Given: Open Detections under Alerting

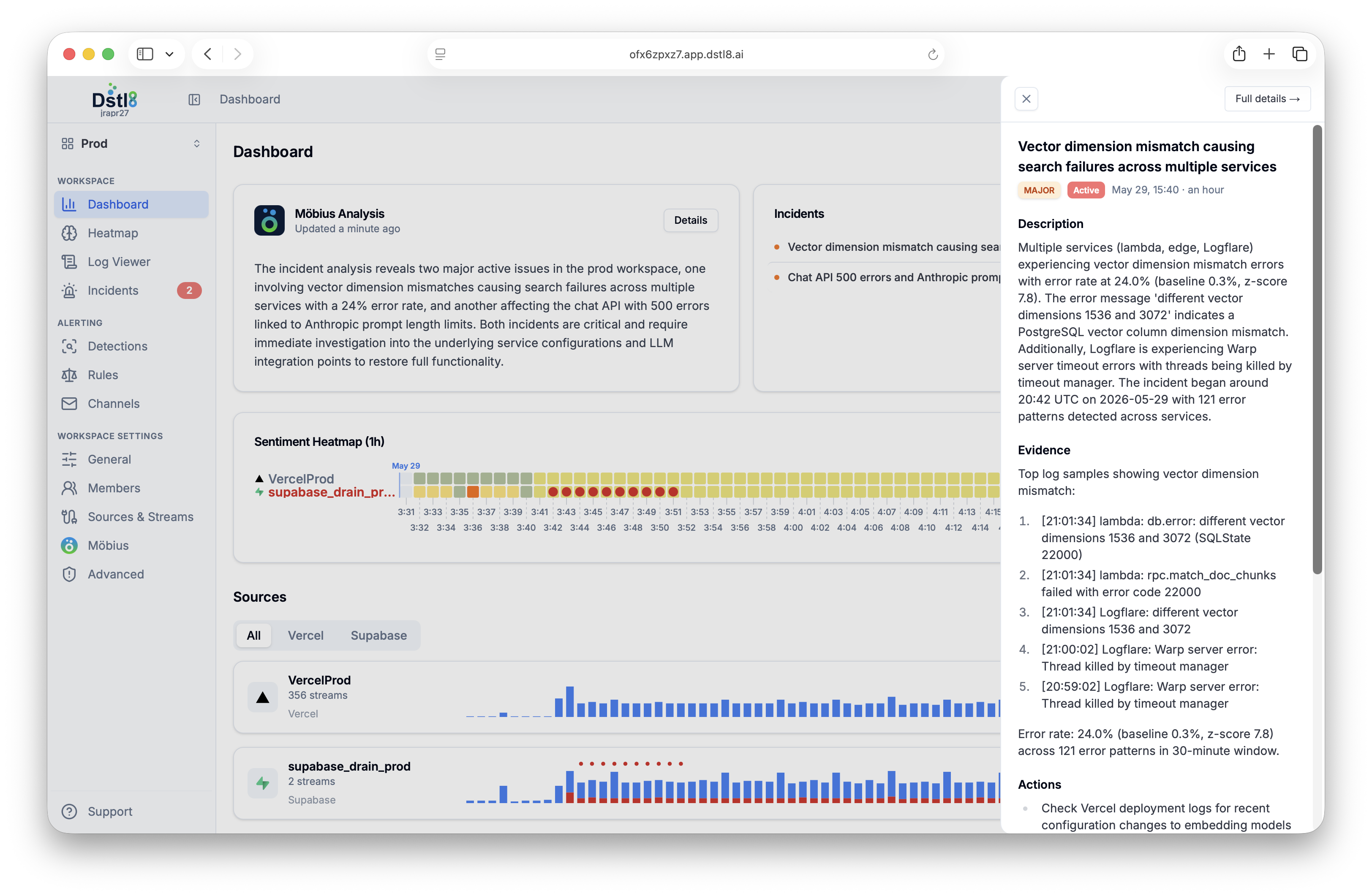Looking at the screenshot, I should (131, 346).
